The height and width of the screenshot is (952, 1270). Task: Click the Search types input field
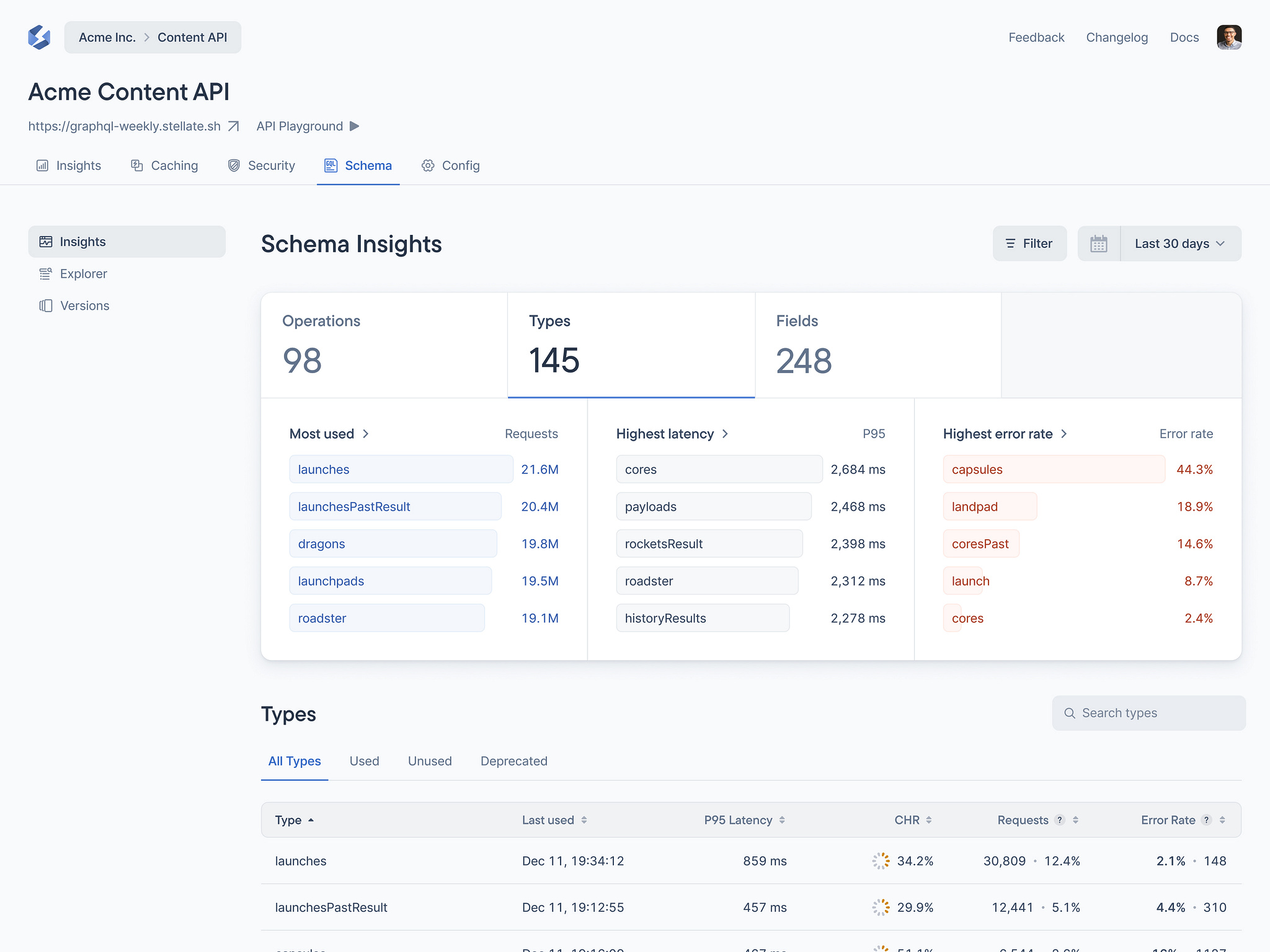[1148, 713]
